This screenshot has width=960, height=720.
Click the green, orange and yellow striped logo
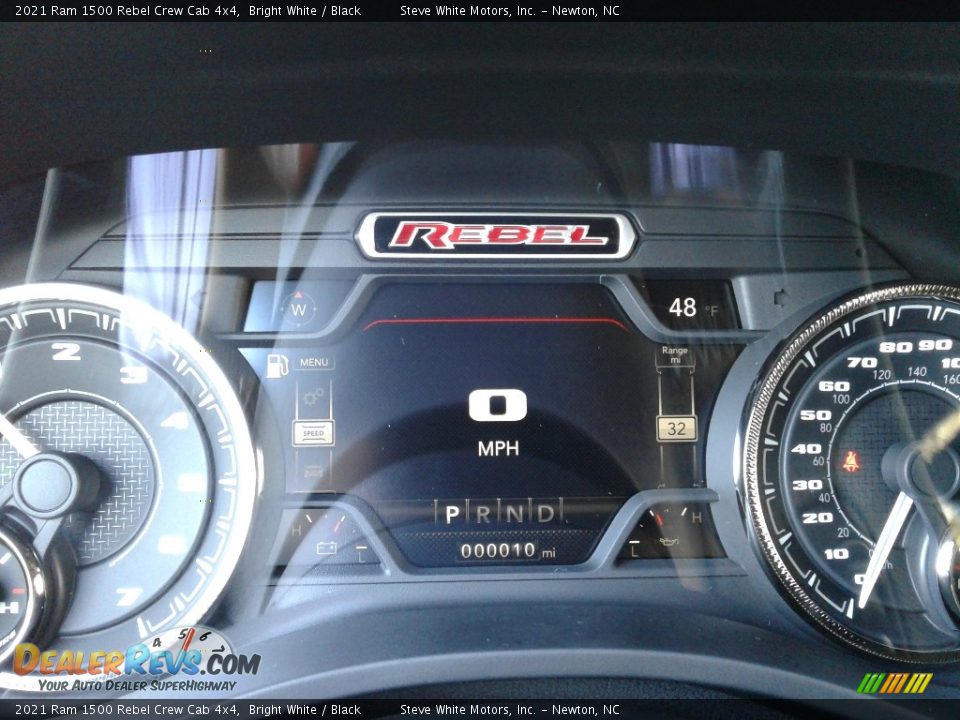click(x=894, y=683)
